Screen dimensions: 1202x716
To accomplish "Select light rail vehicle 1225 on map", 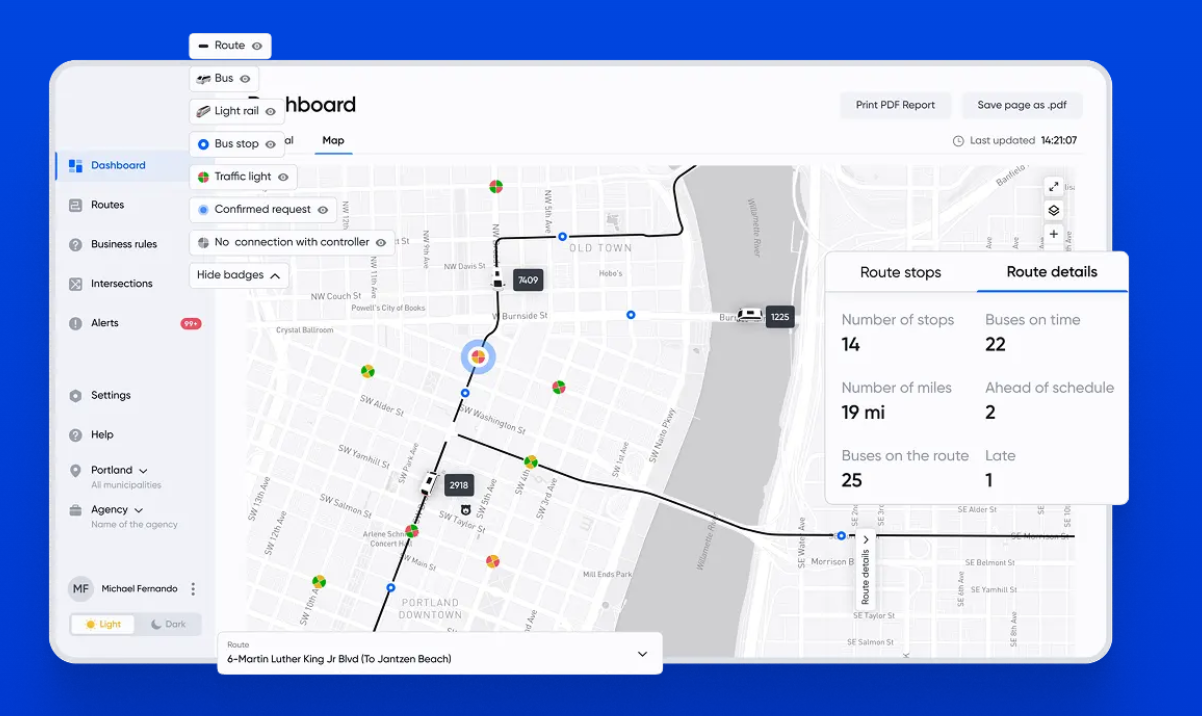I will 749,316.
